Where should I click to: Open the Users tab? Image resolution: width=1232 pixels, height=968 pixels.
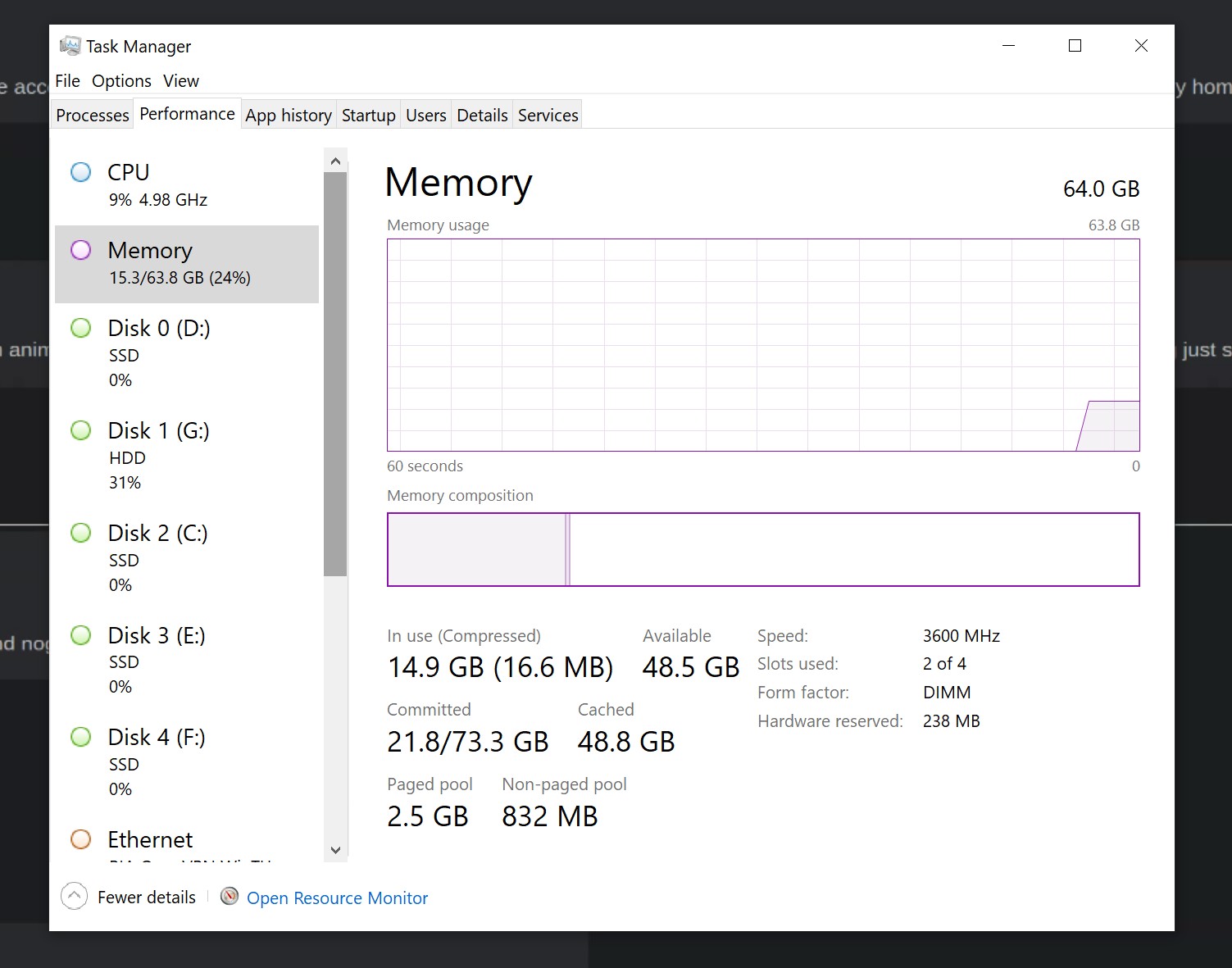coord(426,115)
